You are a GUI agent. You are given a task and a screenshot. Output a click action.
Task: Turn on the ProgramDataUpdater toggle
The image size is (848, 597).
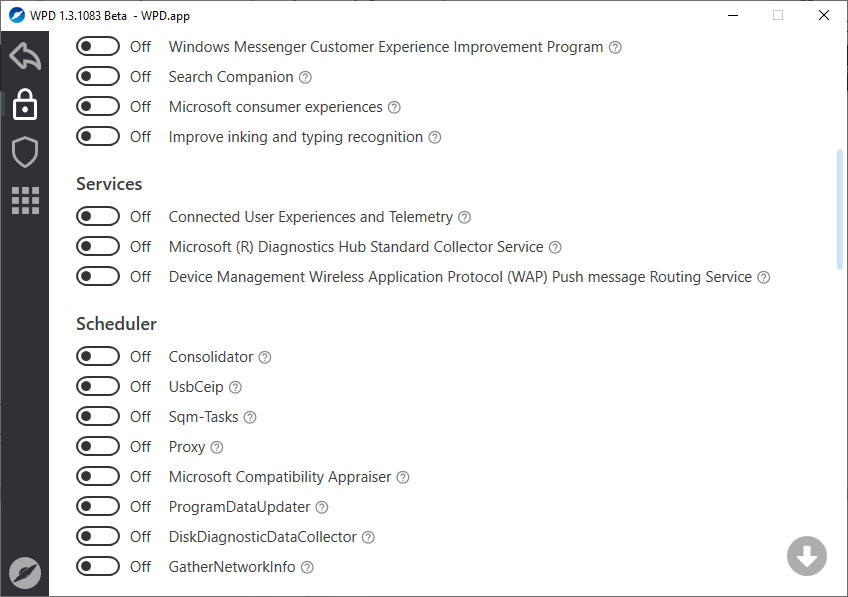pos(98,507)
